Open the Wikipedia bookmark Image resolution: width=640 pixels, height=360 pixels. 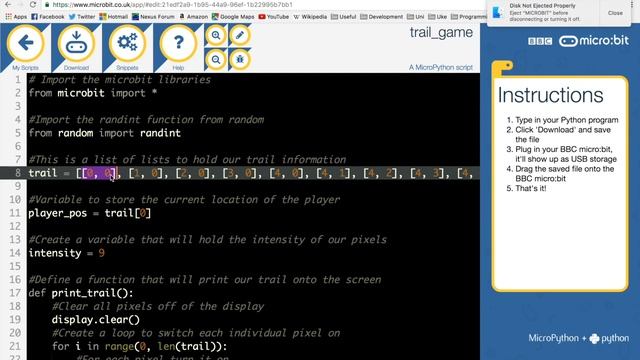click(310, 17)
